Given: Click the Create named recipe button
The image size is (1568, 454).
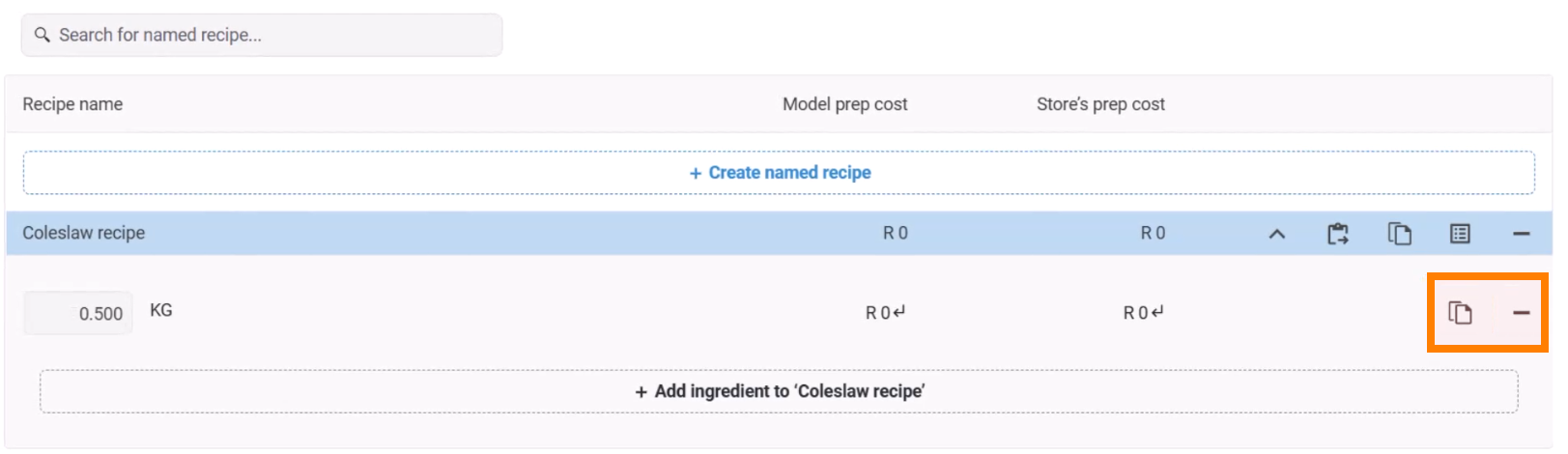Looking at the screenshot, I should 779,173.
